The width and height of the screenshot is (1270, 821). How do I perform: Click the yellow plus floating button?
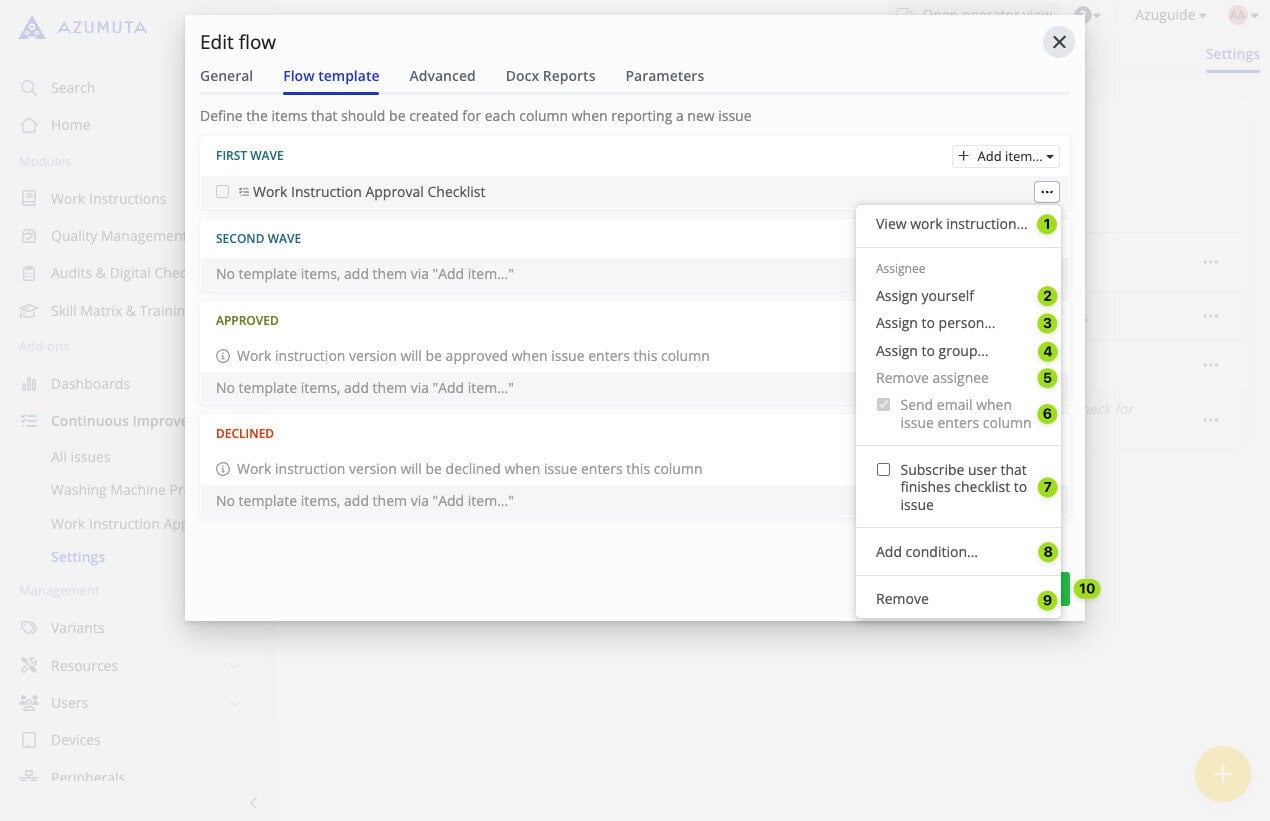coord(1222,774)
